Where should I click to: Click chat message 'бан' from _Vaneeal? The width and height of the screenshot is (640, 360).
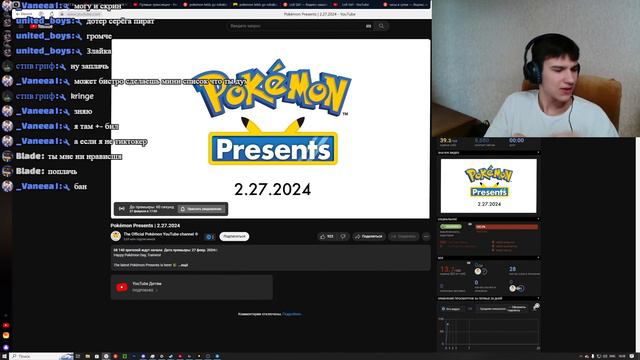80,187
